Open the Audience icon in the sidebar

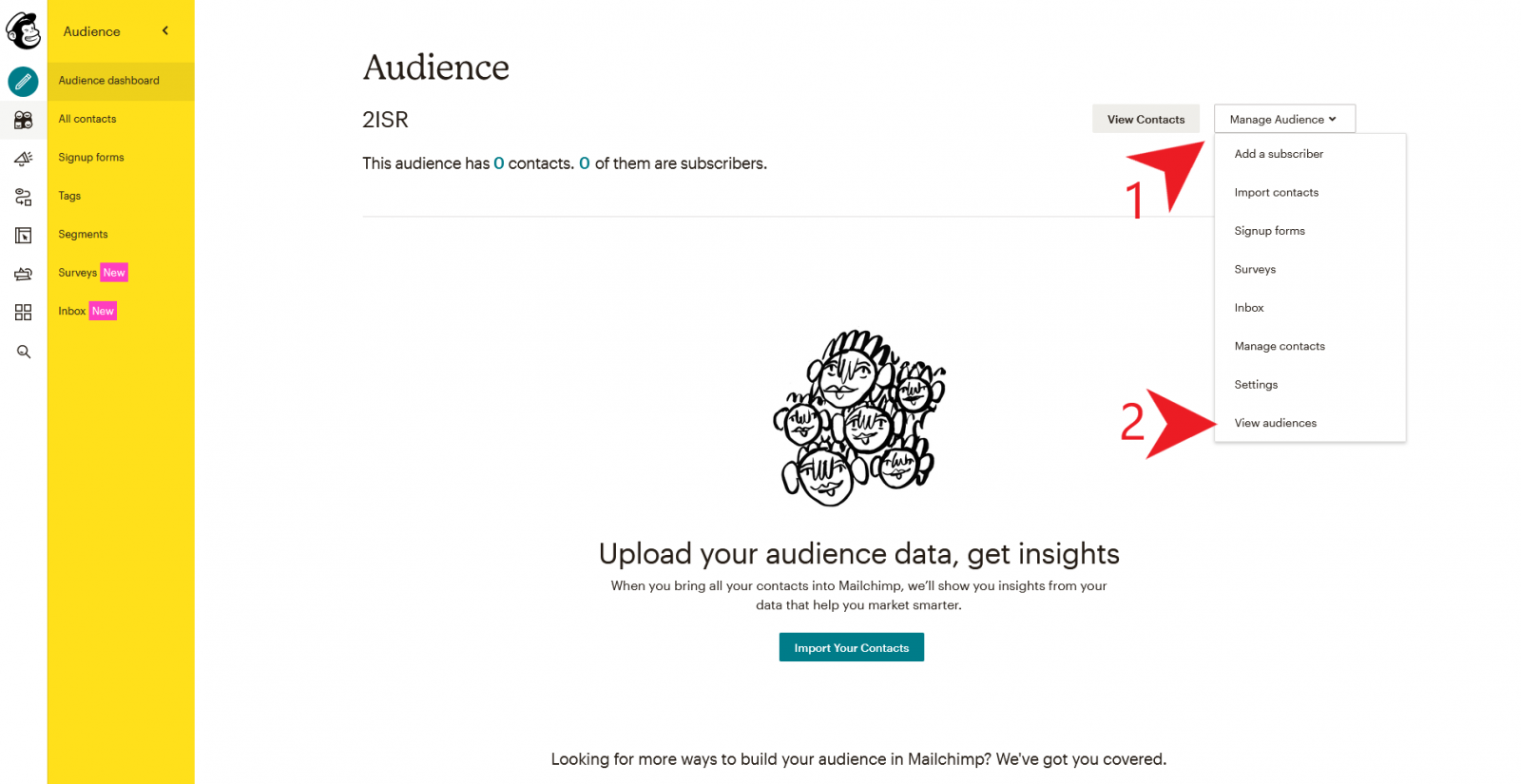(23, 120)
